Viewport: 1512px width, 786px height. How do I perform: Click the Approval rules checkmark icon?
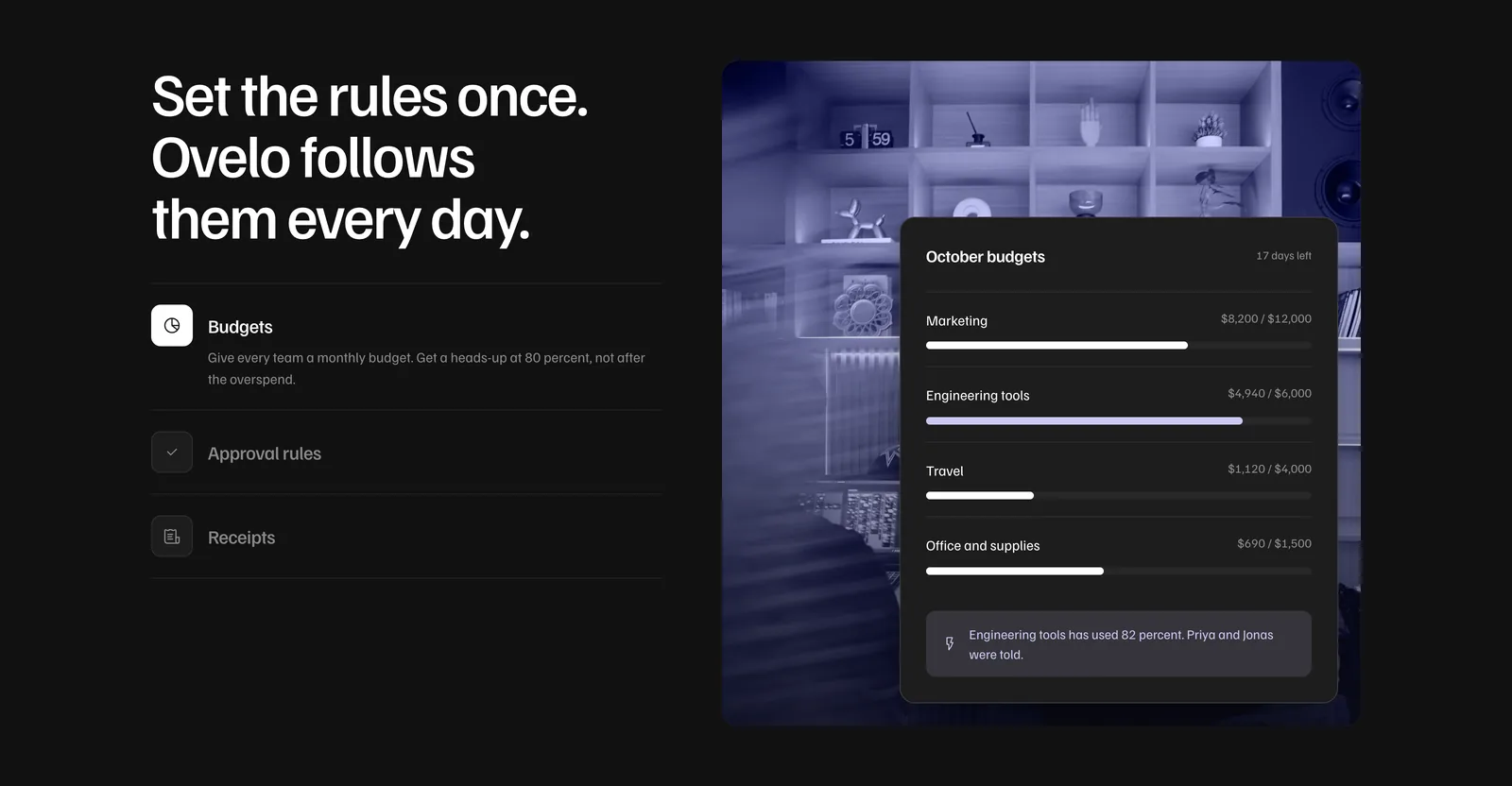coord(172,453)
